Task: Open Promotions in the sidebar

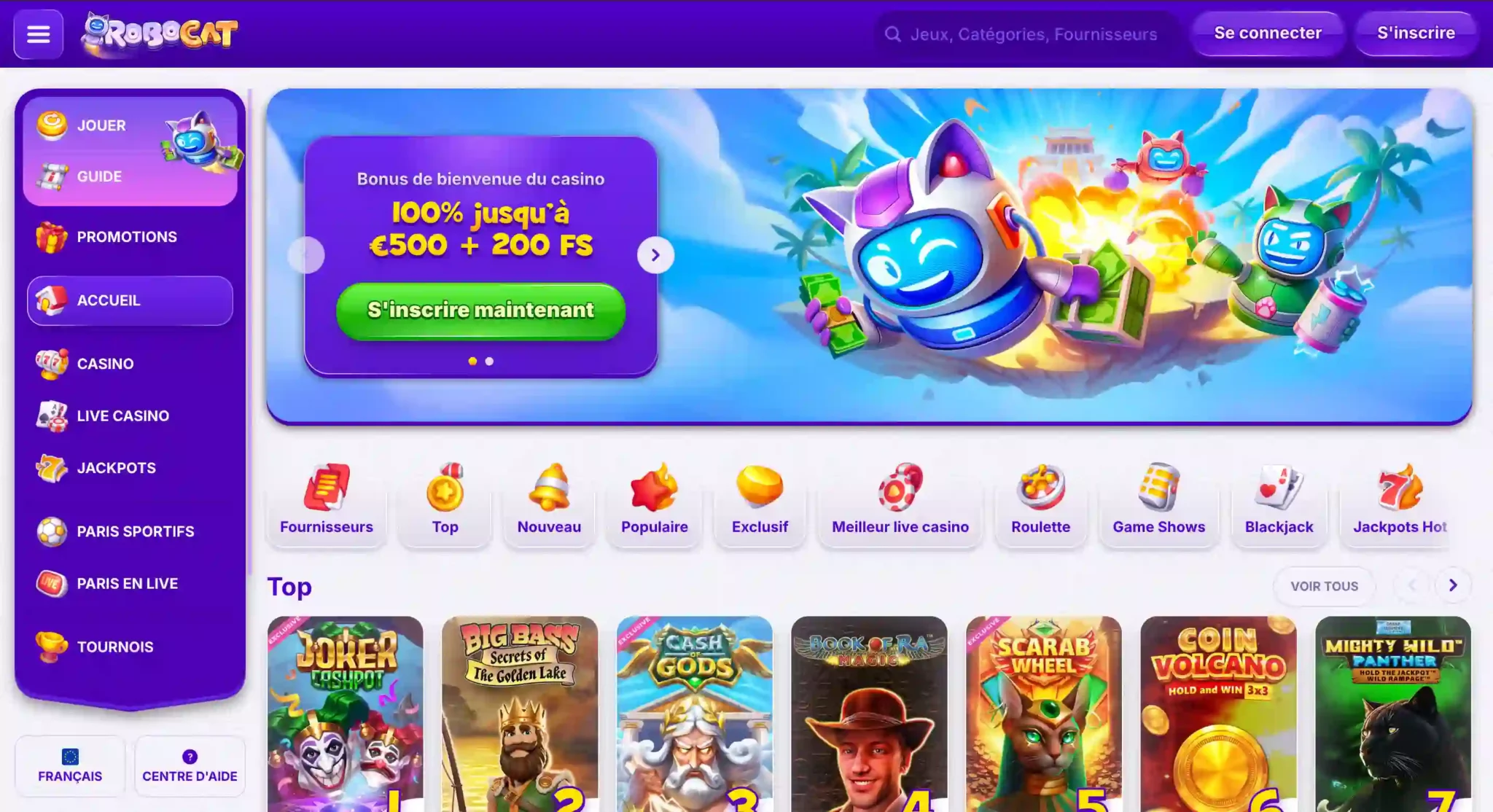Action: (127, 237)
